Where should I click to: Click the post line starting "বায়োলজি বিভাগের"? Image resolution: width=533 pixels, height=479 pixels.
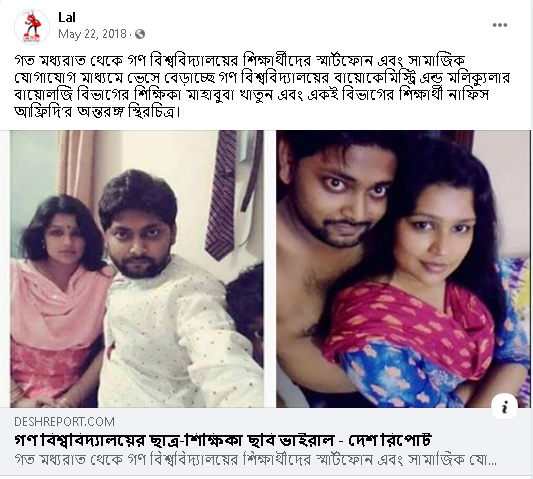click(x=252, y=95)
